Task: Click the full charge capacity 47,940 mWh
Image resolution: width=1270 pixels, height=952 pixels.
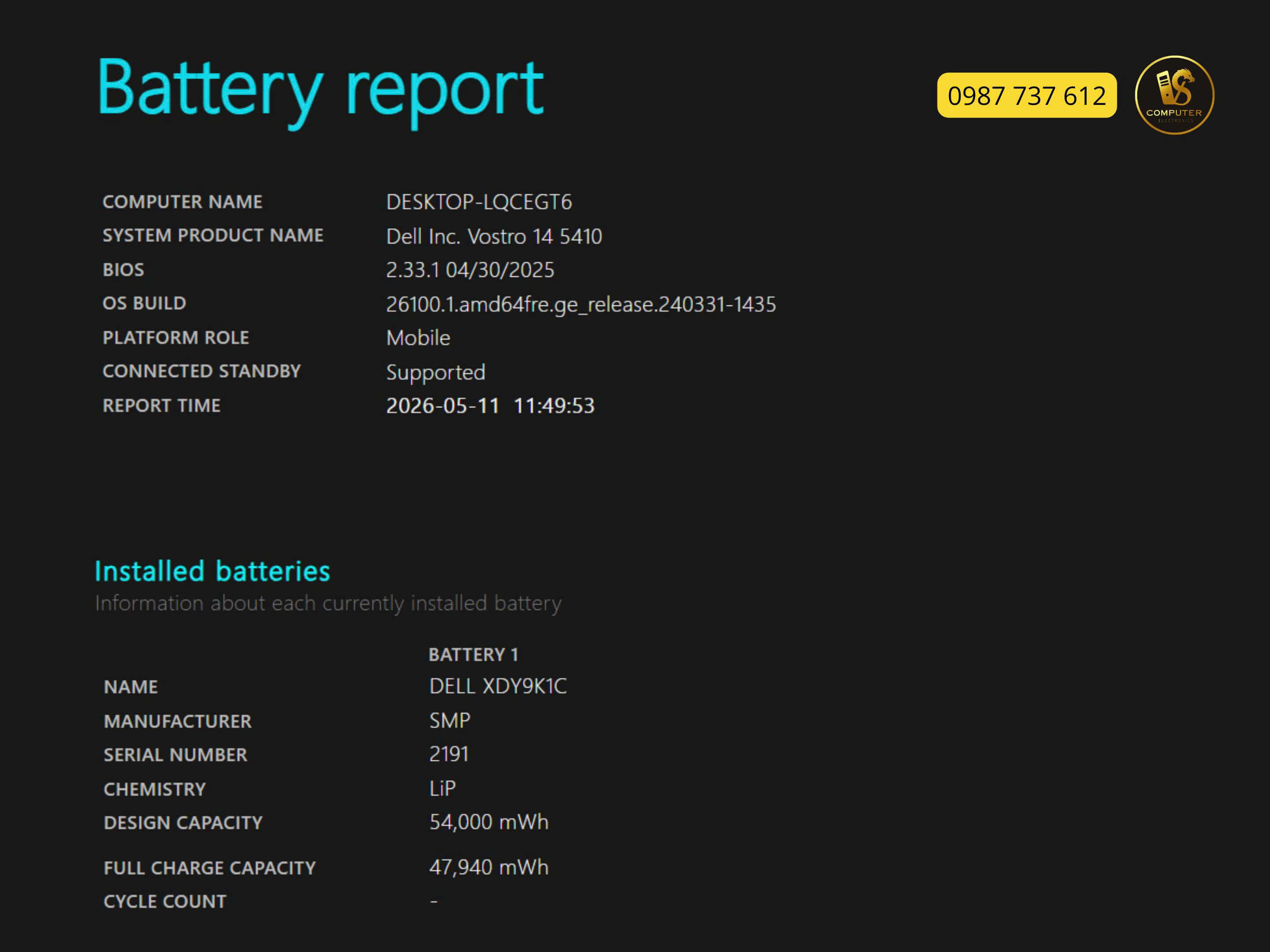Action: pos(489,867)
